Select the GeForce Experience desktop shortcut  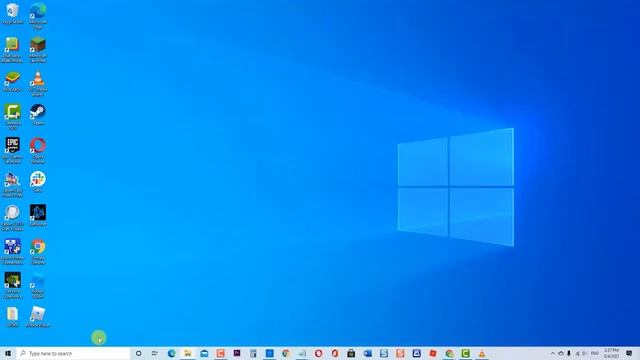[12, 285]
